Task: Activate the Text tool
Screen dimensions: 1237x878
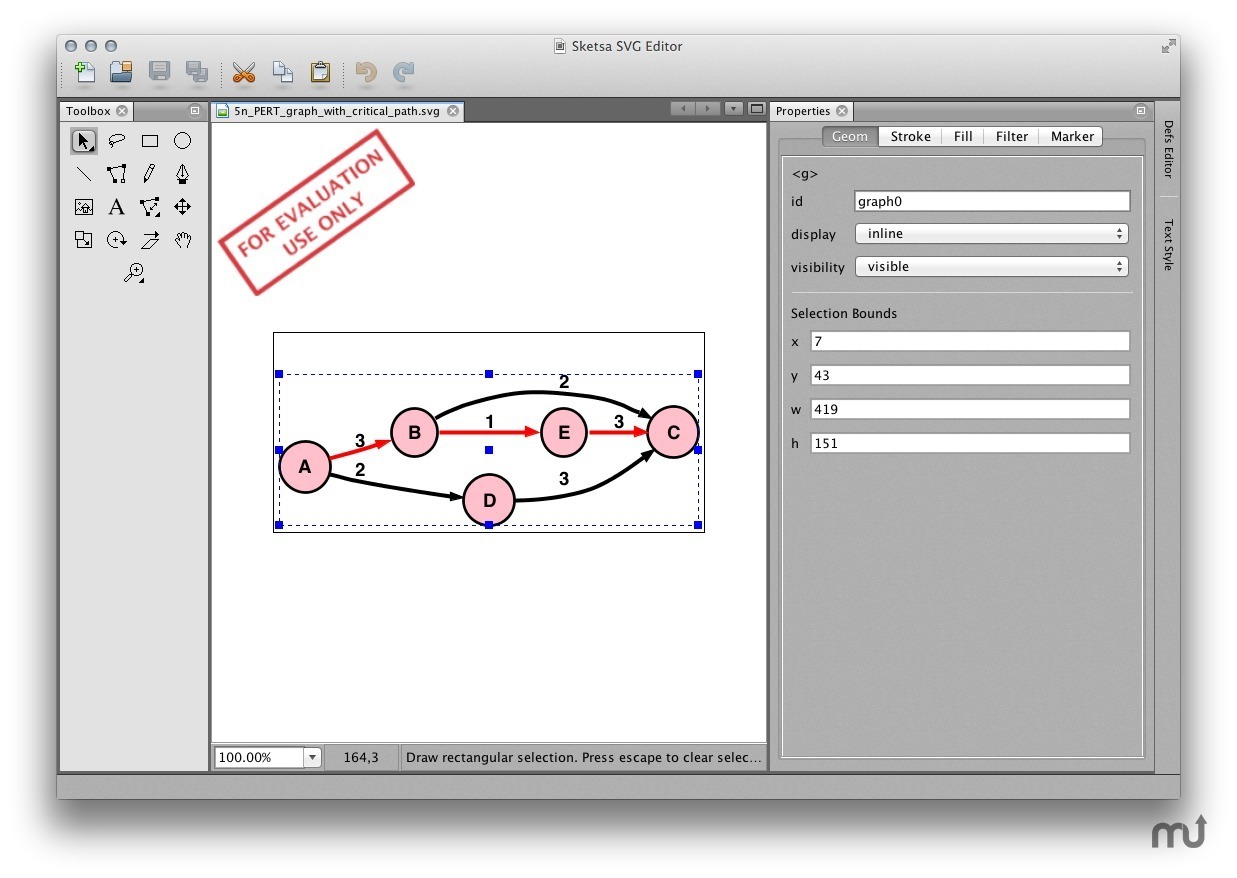Action: [x=117, y=207]
